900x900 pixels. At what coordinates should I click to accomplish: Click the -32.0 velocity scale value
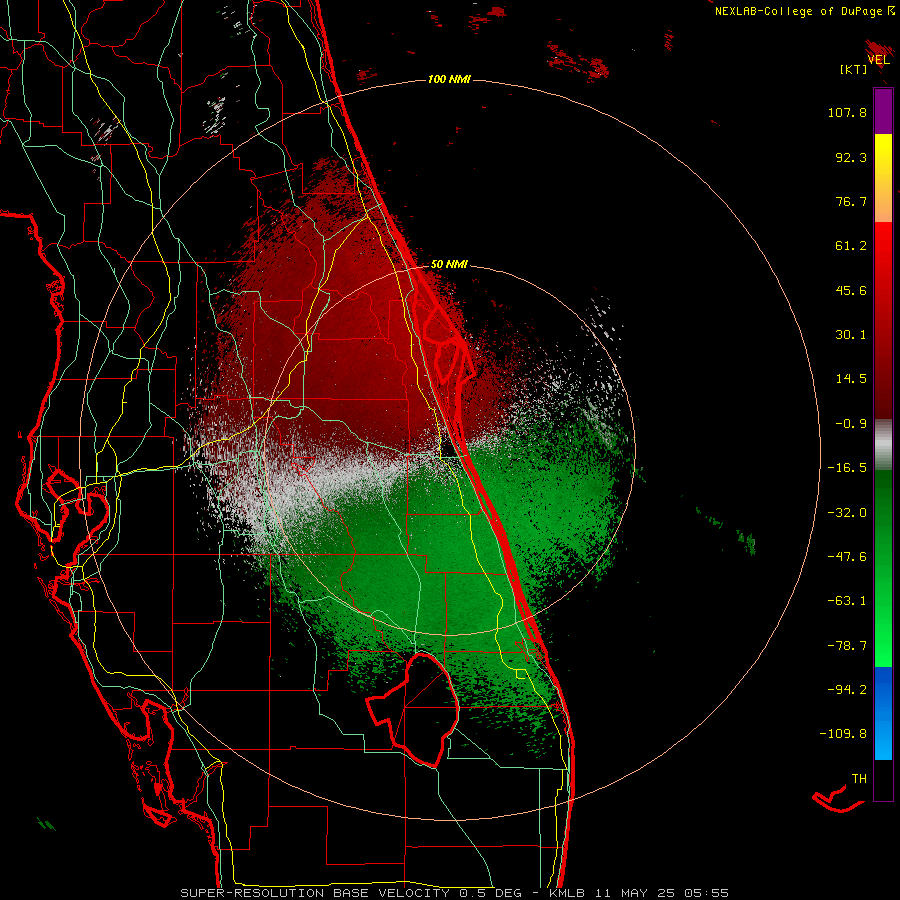(847, 513)
